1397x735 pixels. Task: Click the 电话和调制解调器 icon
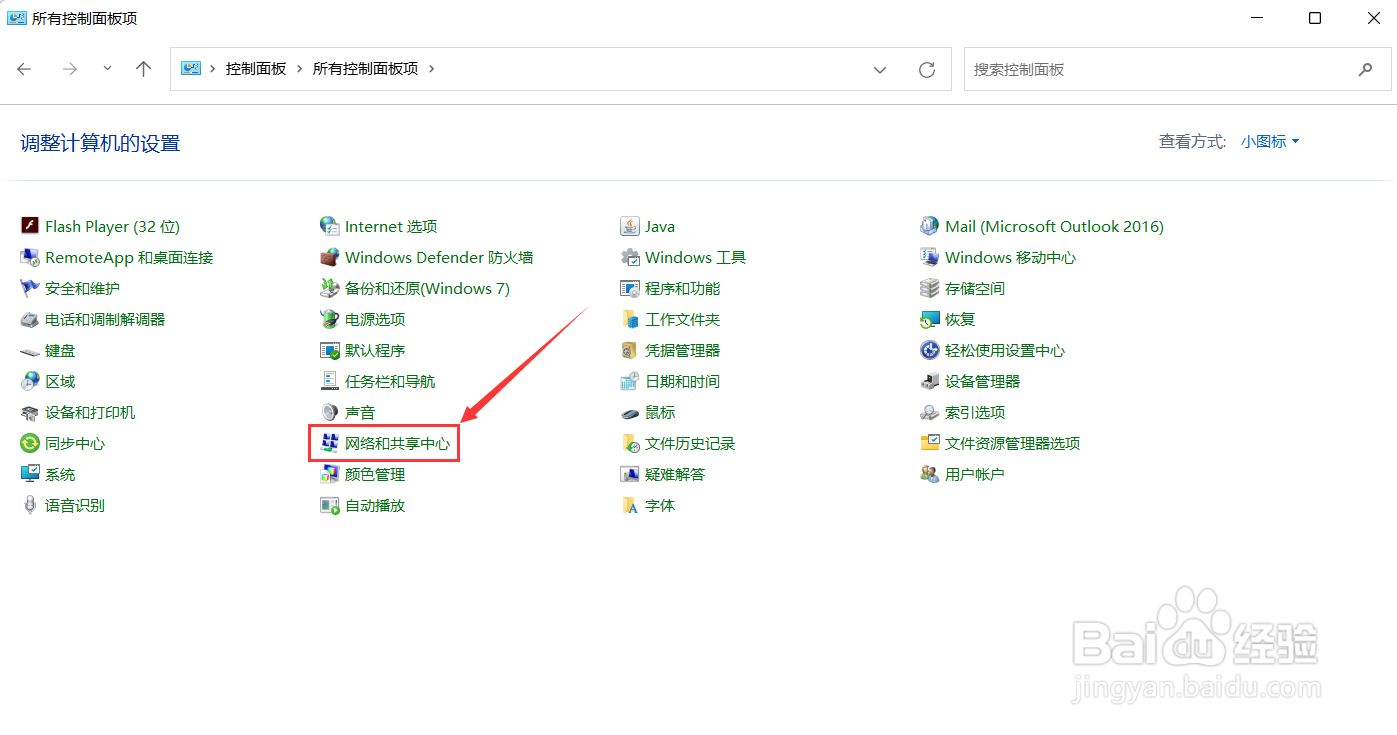30,320
